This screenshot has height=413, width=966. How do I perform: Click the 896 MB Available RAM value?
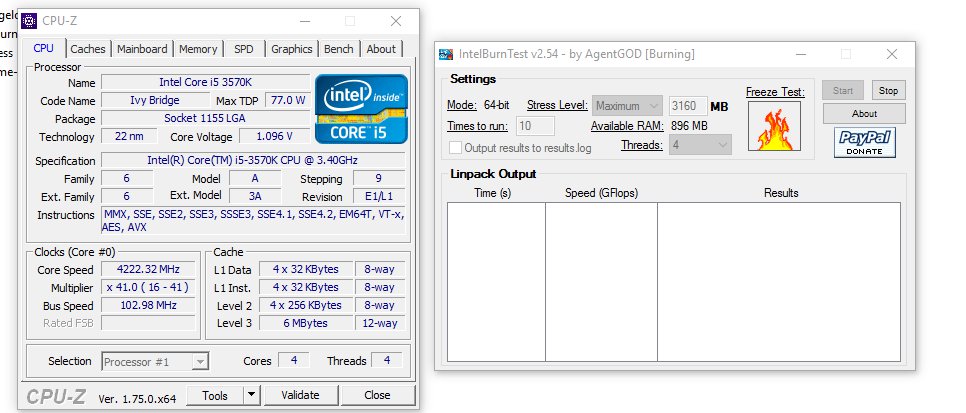[688, 126]
